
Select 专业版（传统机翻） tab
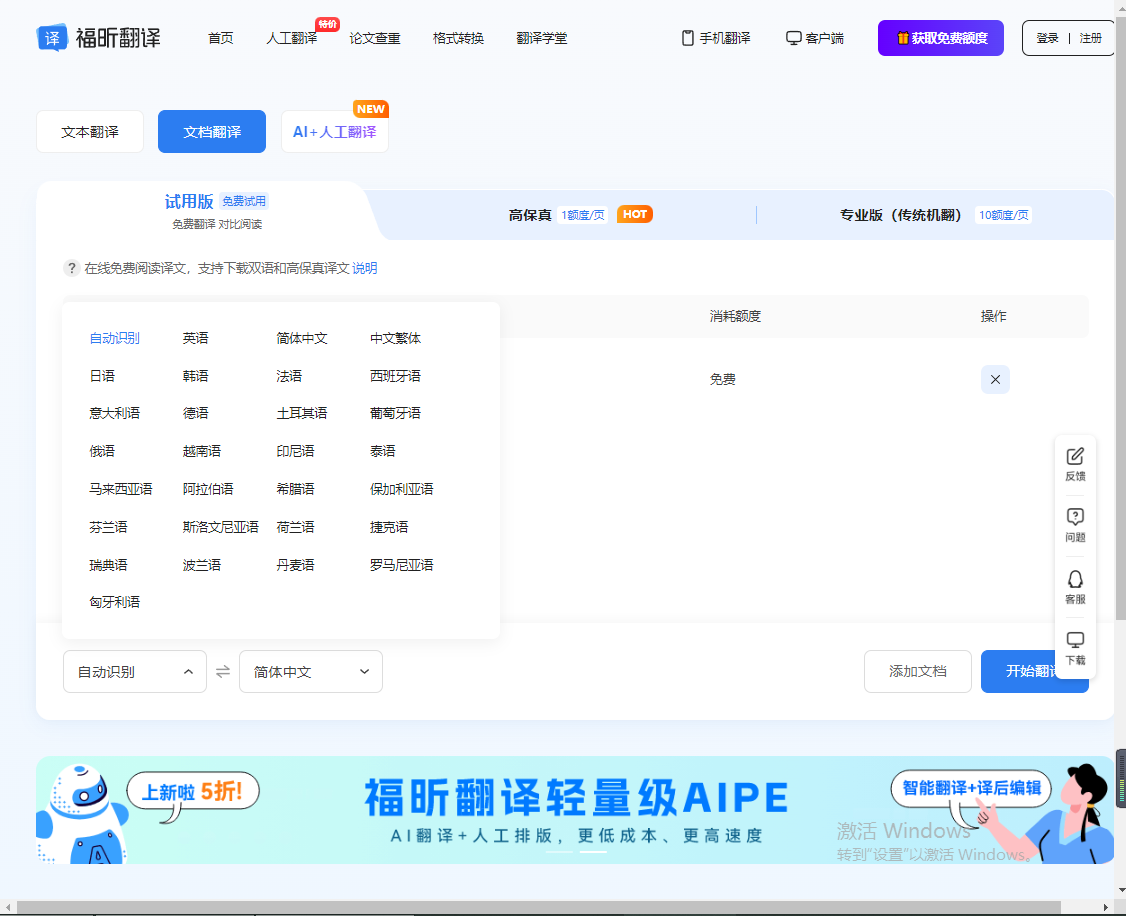click(x=935, y=215)
